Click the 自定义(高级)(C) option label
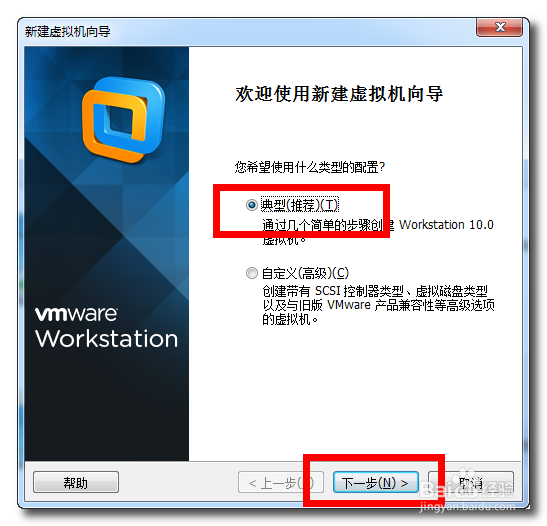 (x=305, y=273)
